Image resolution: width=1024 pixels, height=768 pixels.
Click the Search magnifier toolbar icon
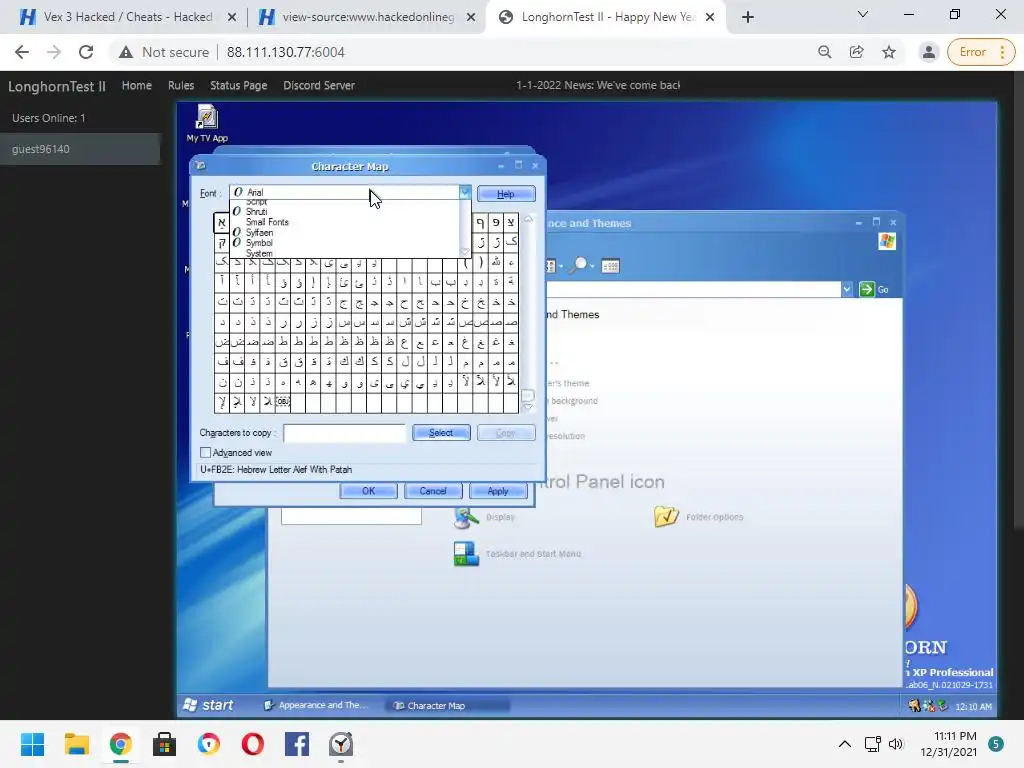[579, 266]
